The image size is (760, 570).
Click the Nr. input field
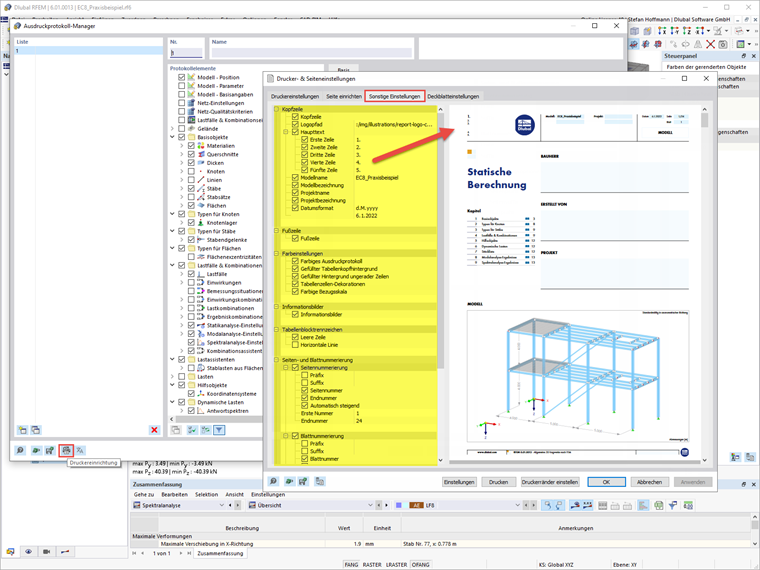tap(186, 52)
